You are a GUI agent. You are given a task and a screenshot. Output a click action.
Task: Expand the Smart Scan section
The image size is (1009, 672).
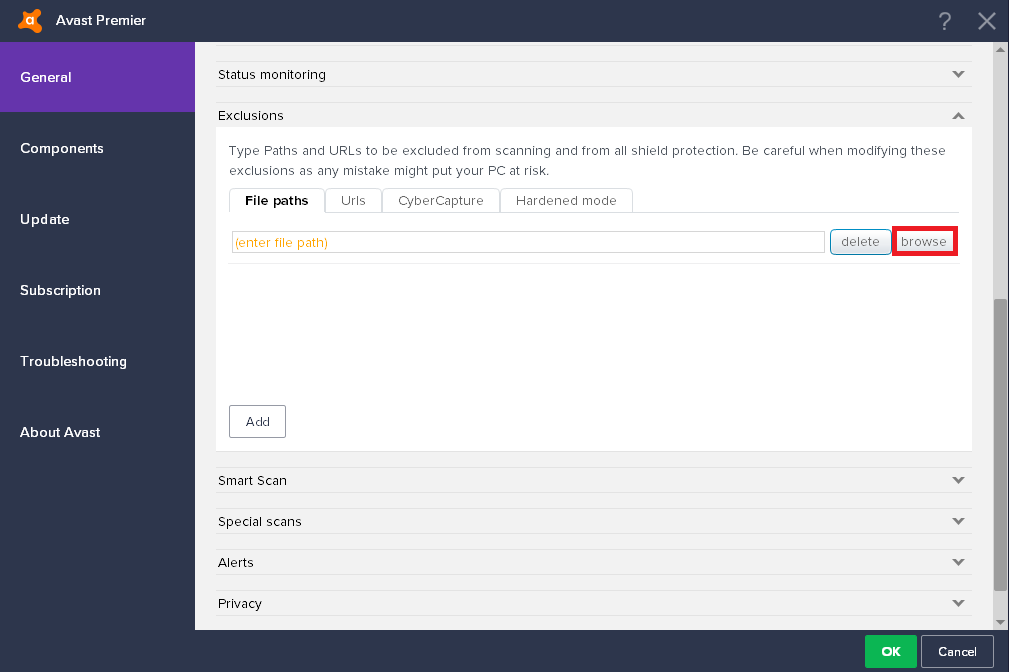pyautogui.click(x=958, y=480)
